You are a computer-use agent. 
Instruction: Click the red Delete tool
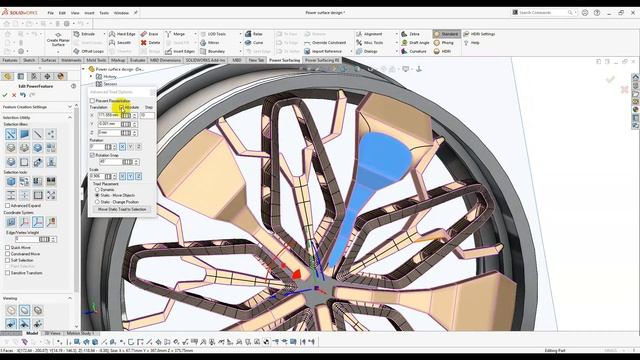point(150,42)
